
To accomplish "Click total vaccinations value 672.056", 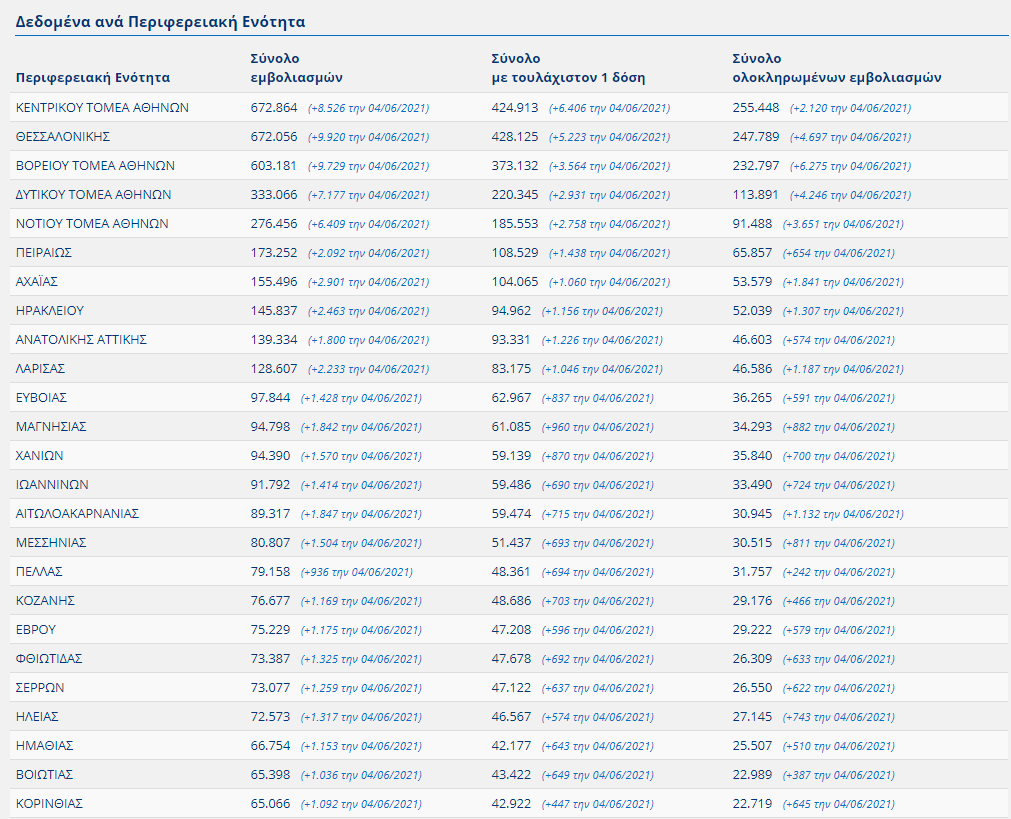I will pyautogui.click(x=274, y=137).
